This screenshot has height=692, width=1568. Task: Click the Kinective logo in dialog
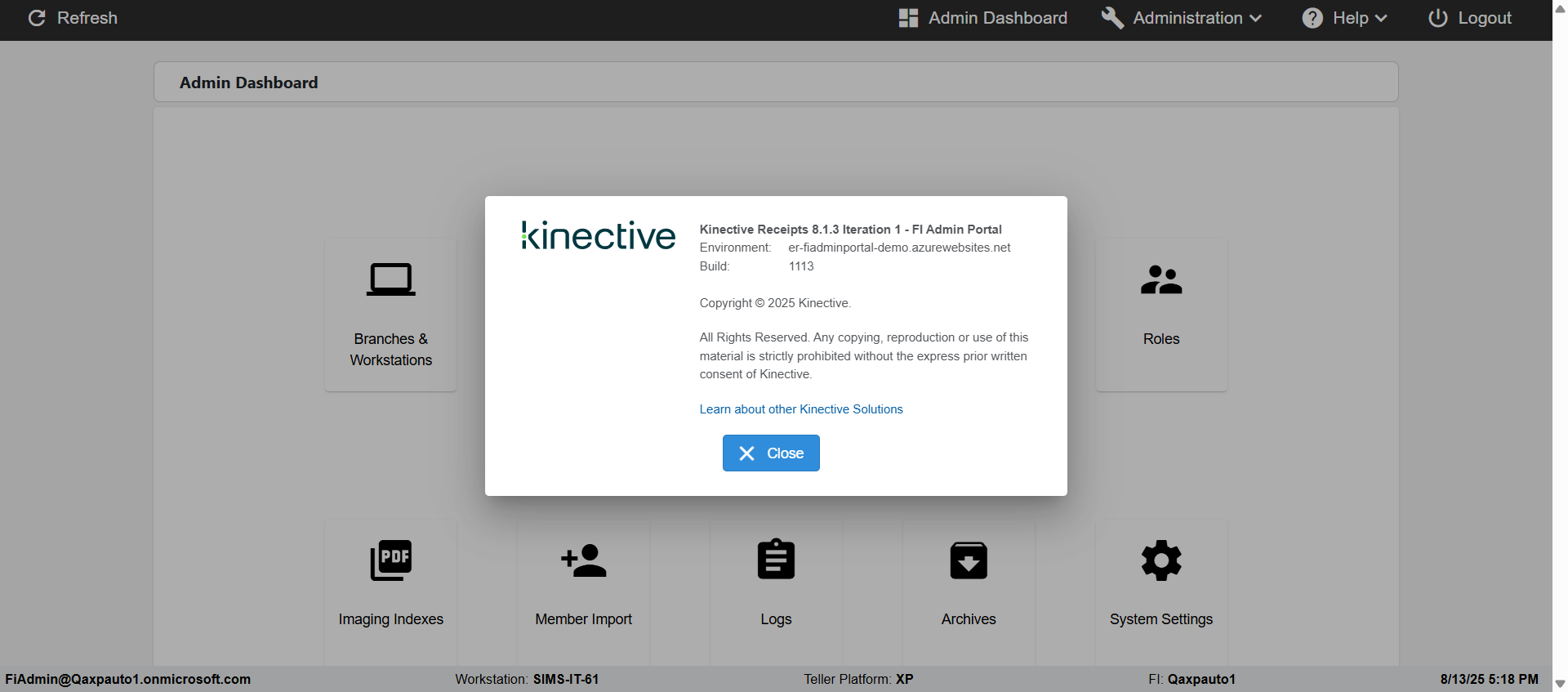click(x=599, y=235)
